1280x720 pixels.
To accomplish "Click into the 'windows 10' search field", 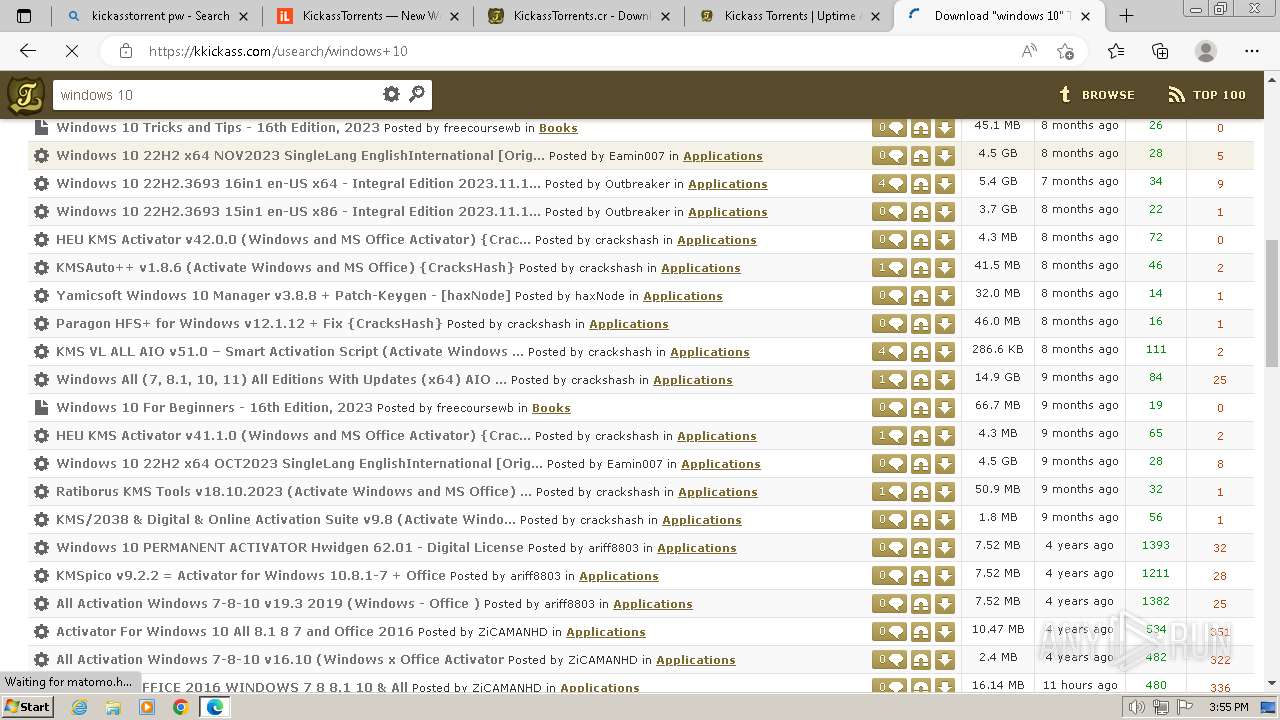I will (215, 95).
